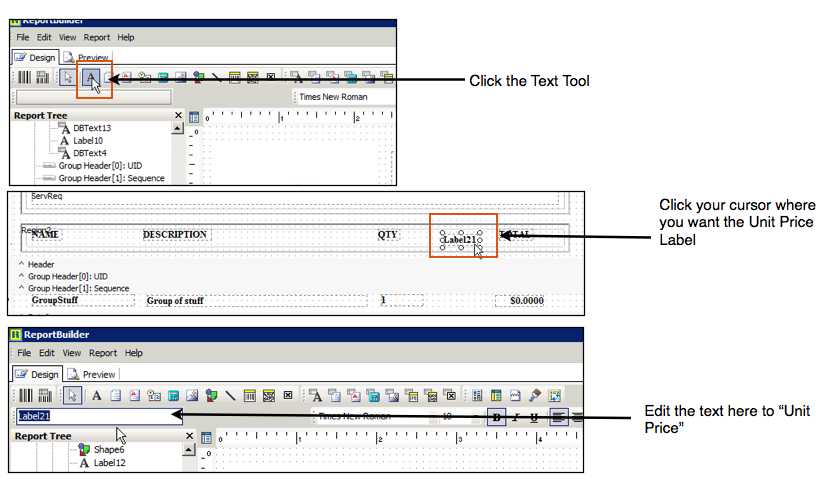The image size is (837, 491).
Task: Click the Select Object arrow in top ReportBuilder window
Action: pyautogui.click(x=68, y=78)
